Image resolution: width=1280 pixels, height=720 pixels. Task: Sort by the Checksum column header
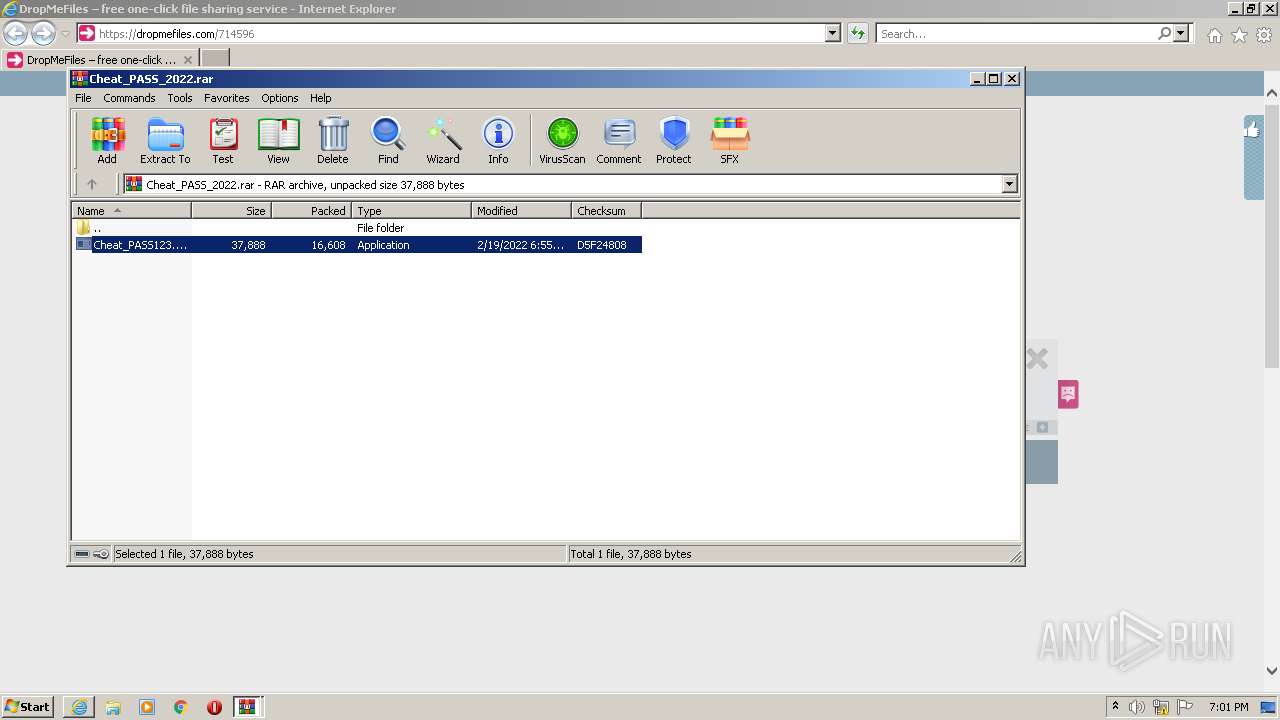606,210
